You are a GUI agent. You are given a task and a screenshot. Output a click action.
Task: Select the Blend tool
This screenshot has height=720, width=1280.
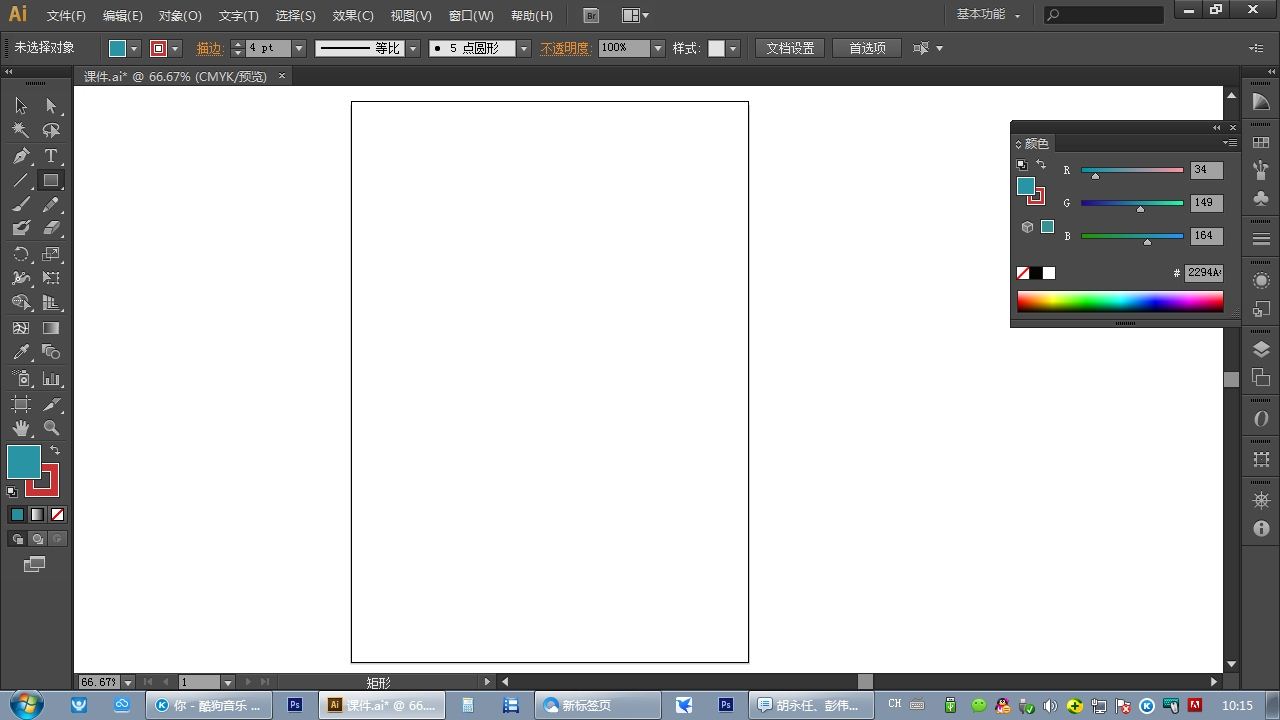(51, 352)
